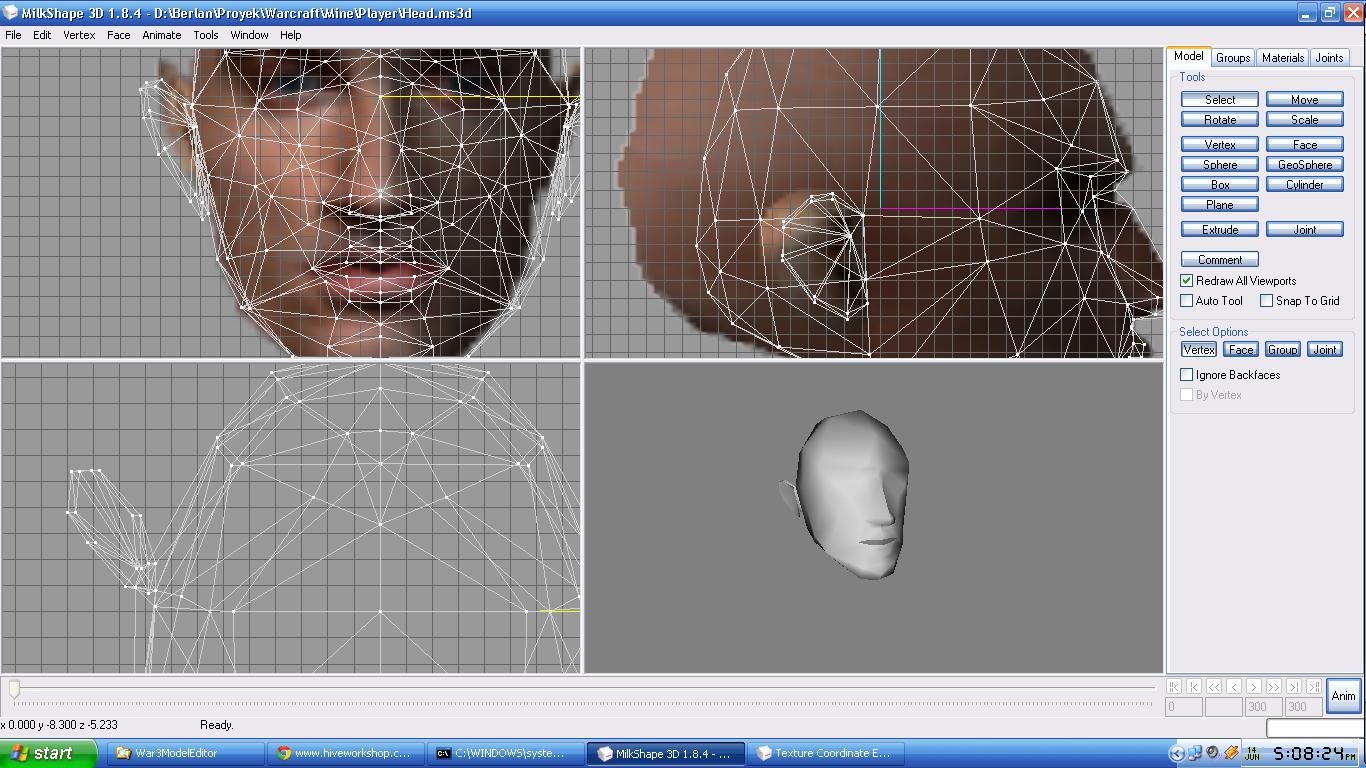1366x768 pixels.
Task: Click the animation timeline slider handle
Action: 14,689
